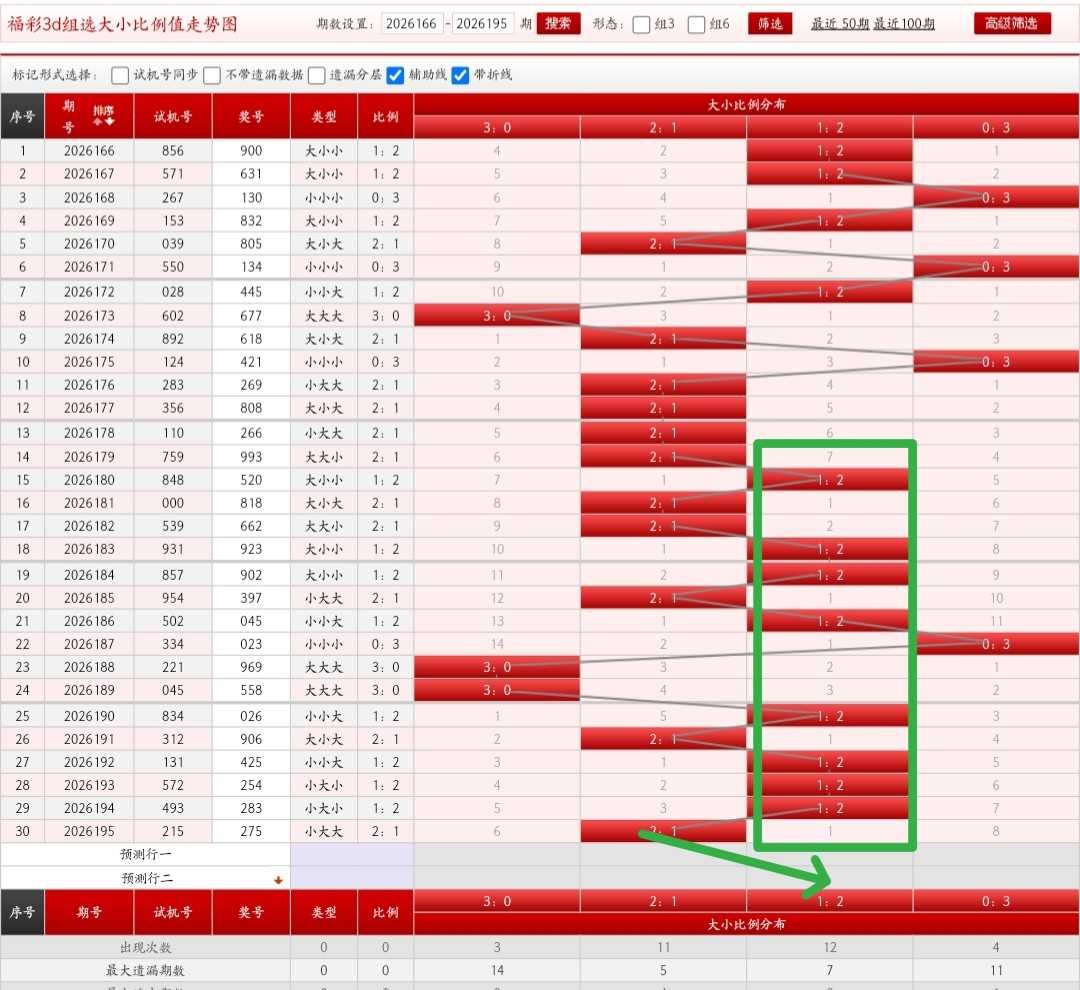Enable the 不带遗漏数据 checkbox
The height and width of the screenshot is (990, 1080).
pyautogui.click(x=212, y=75)
